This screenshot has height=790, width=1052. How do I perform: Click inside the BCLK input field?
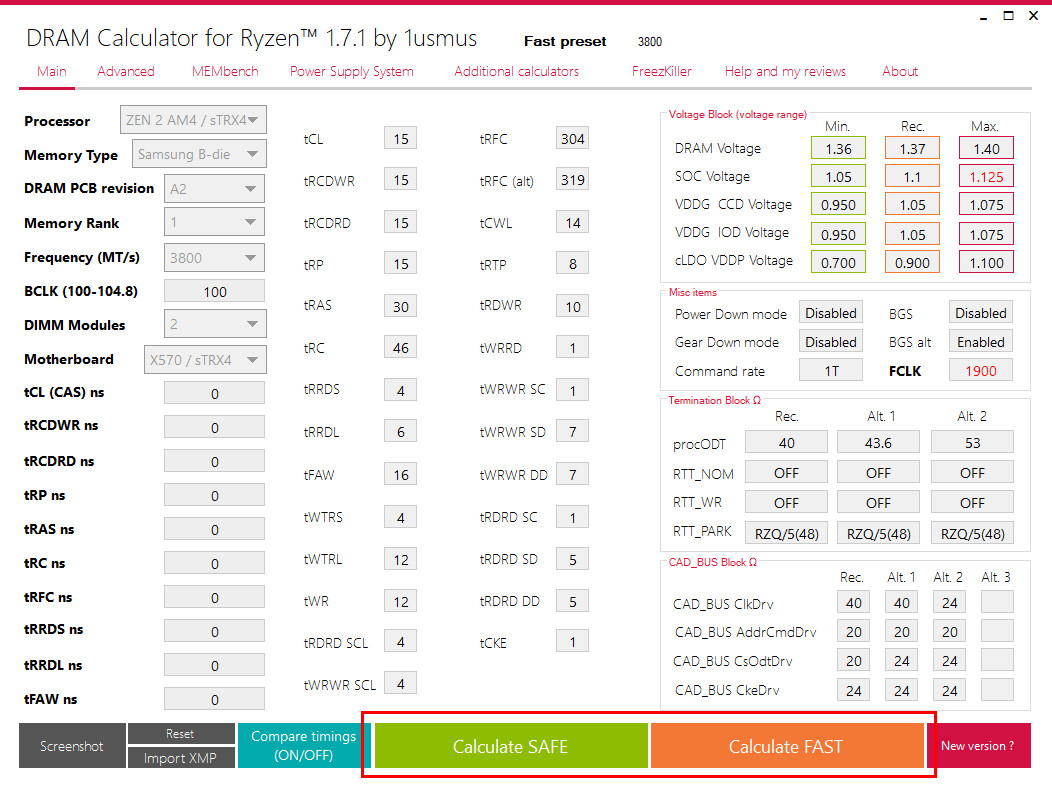click(x=214, y=291)
